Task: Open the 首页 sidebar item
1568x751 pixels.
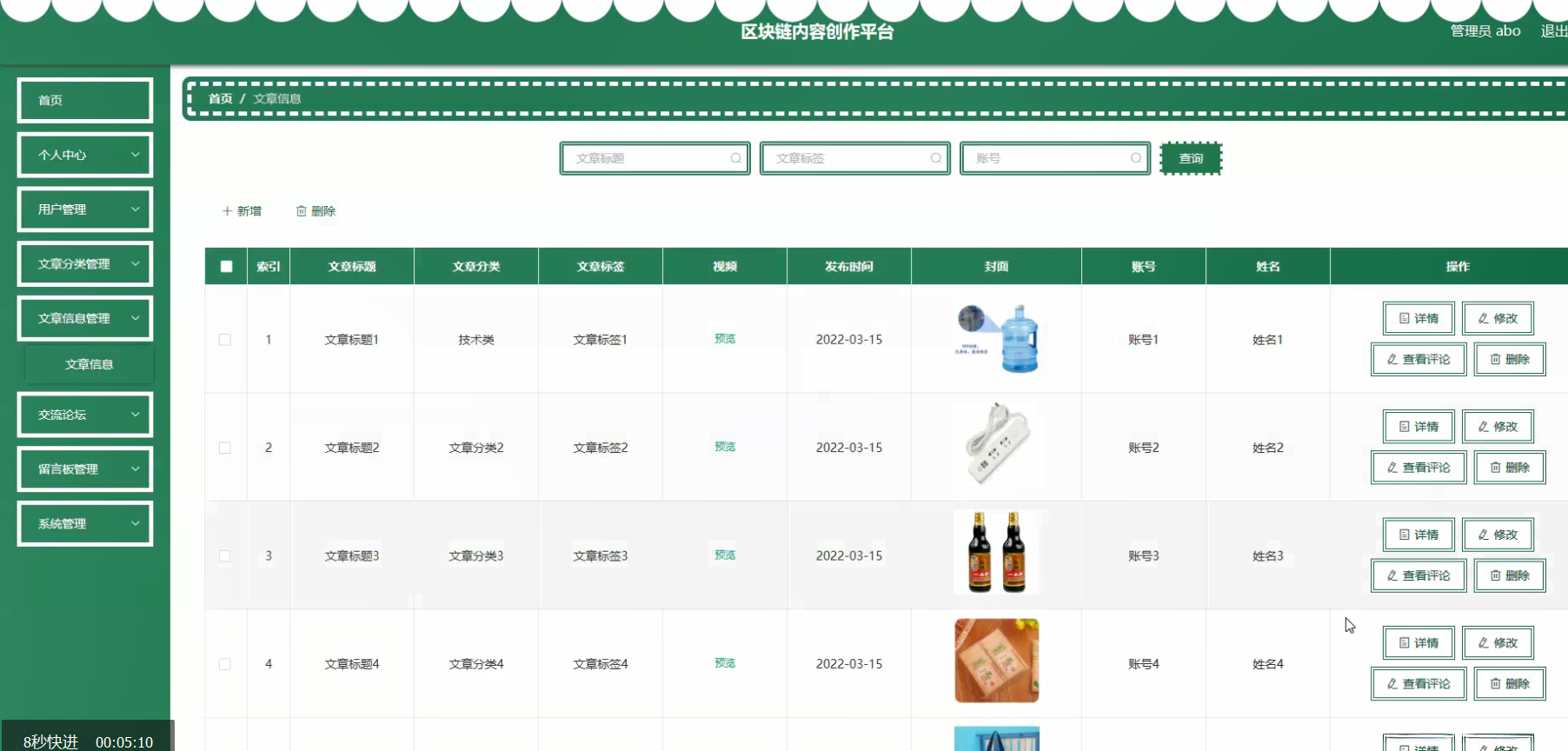Action: 85,100
